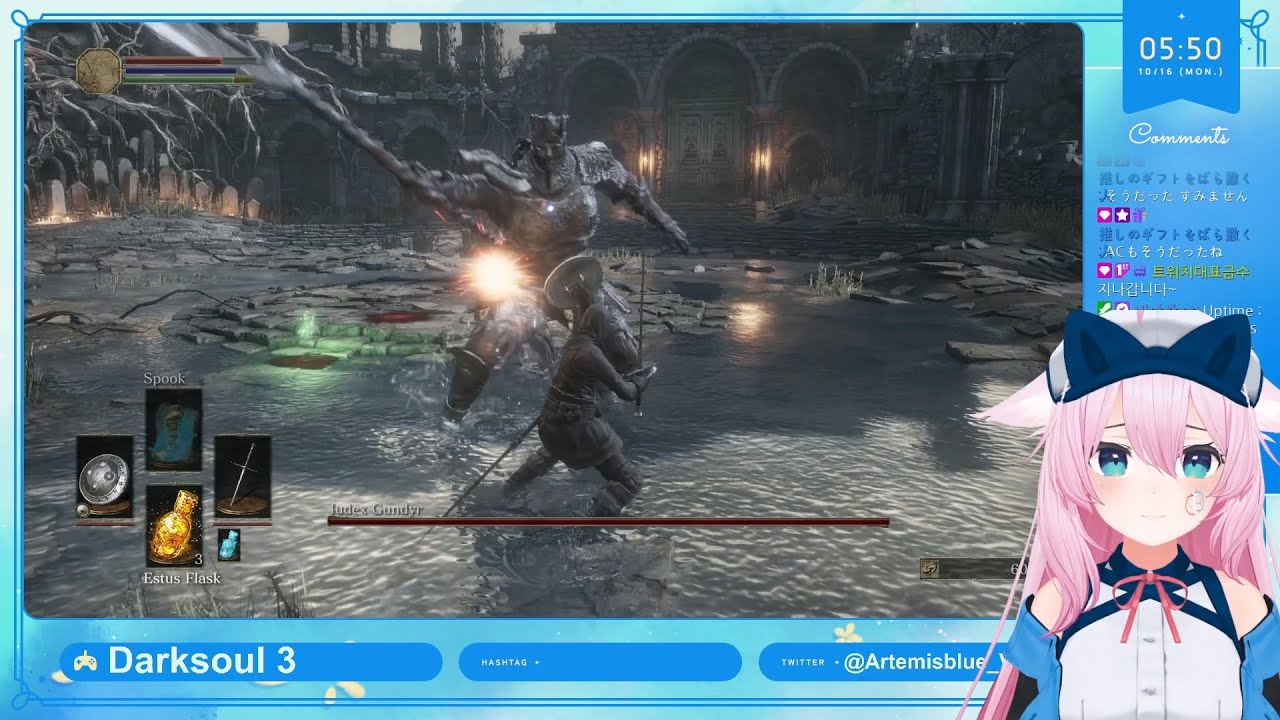Select the round shield left-hand slot
This screenshot has width=1280, height=720.
[x=104, y=477]
